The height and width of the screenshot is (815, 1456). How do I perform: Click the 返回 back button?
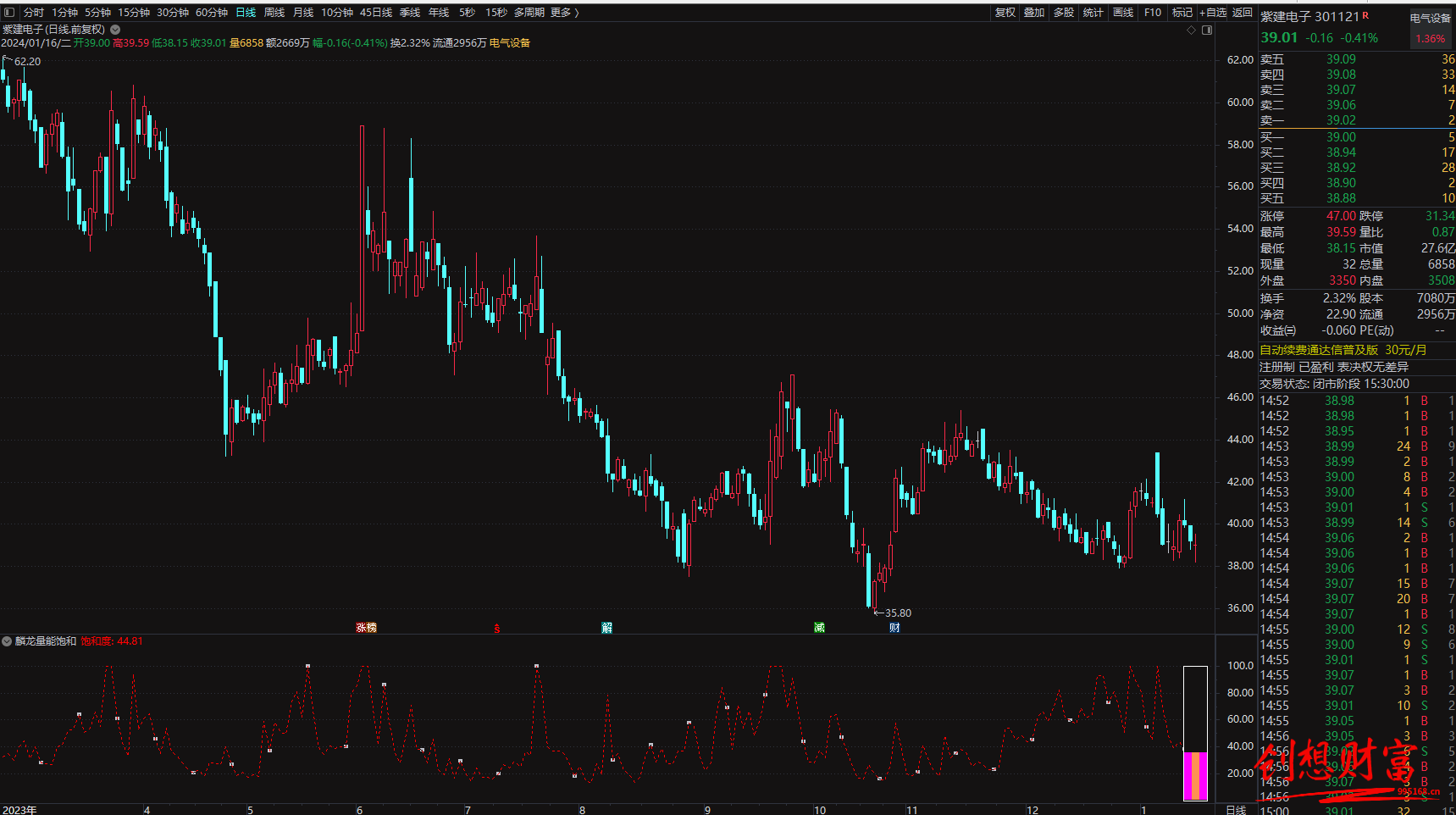pos(1243,13)
